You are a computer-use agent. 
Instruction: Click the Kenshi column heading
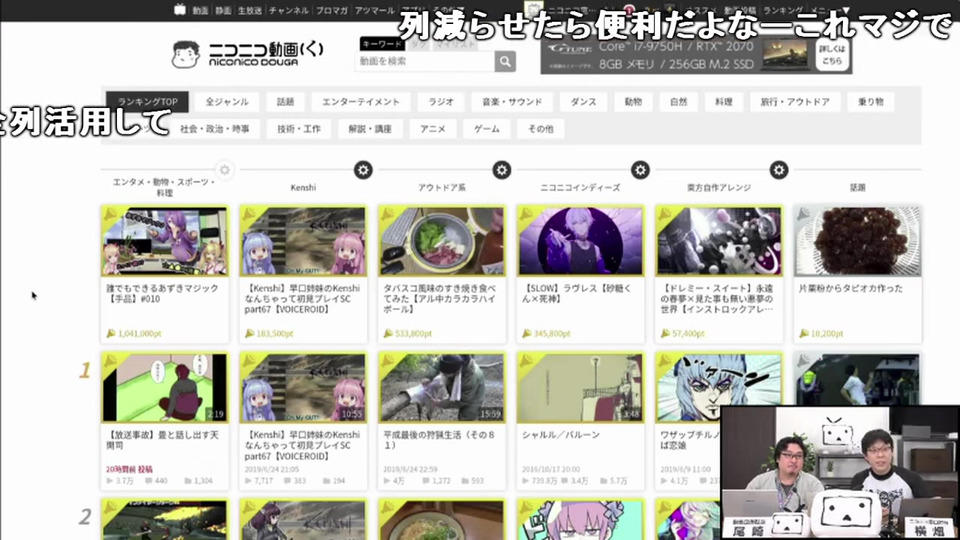pyautogui.click(x=303, y=187)
